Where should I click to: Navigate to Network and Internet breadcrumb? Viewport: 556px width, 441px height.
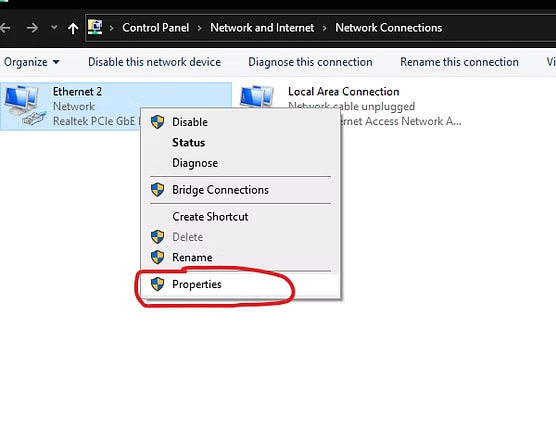point(262,28)
